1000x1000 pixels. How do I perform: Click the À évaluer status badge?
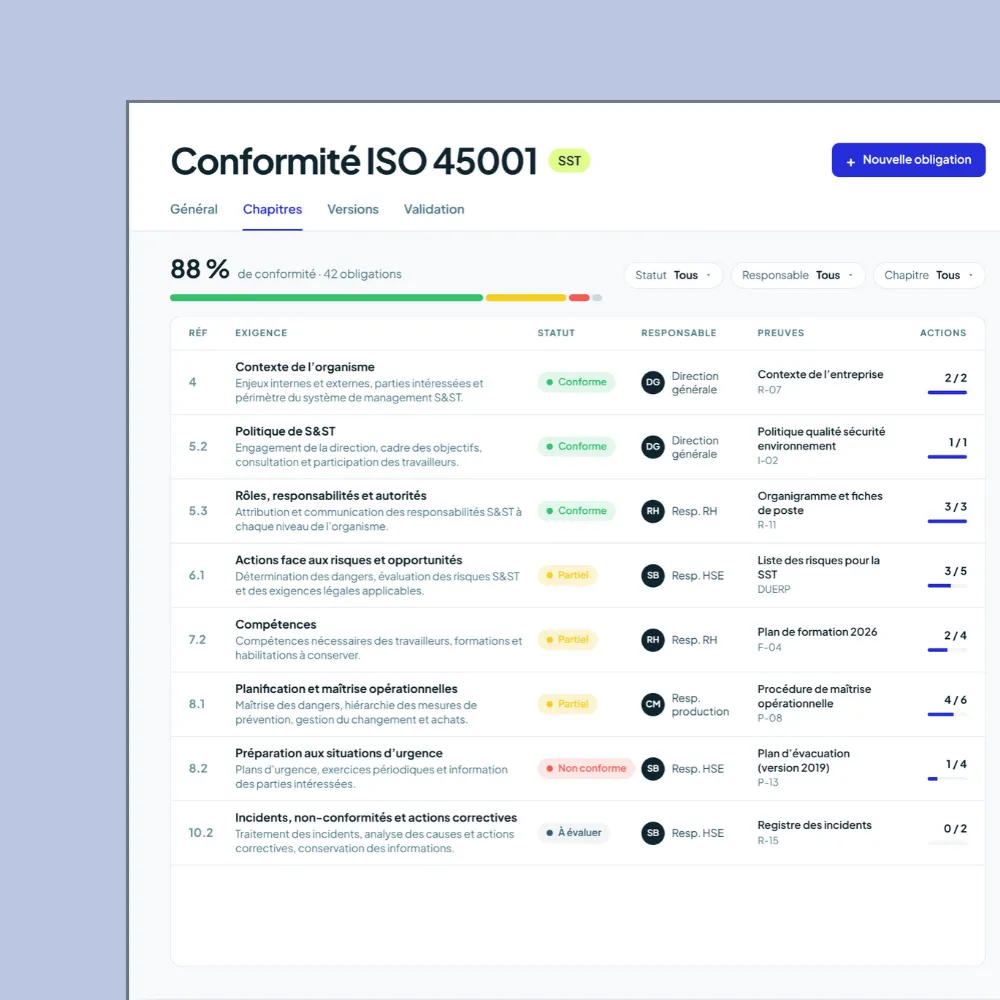[x=573, y=833]
